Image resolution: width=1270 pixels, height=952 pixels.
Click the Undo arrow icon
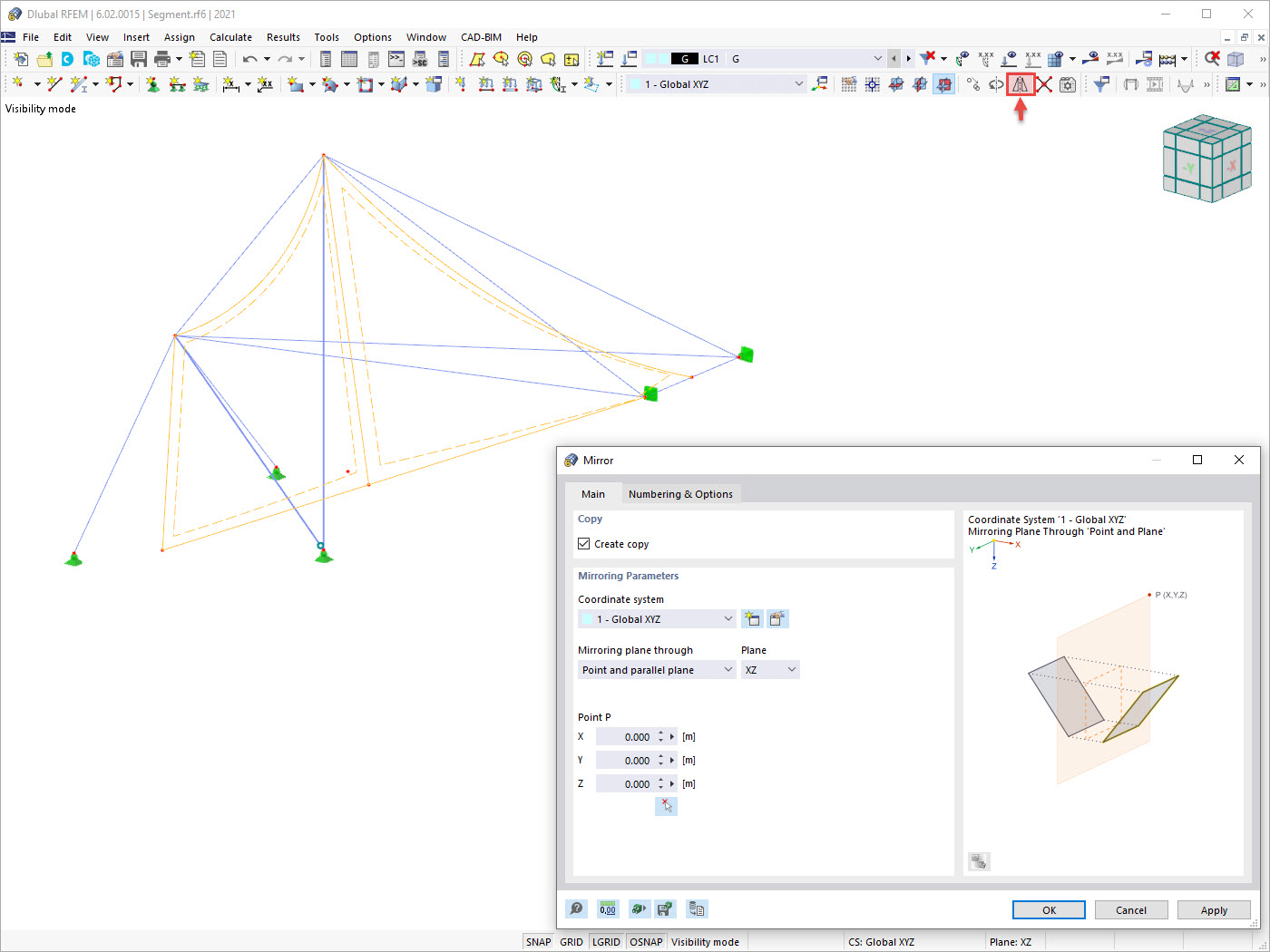tap(249, 59)
